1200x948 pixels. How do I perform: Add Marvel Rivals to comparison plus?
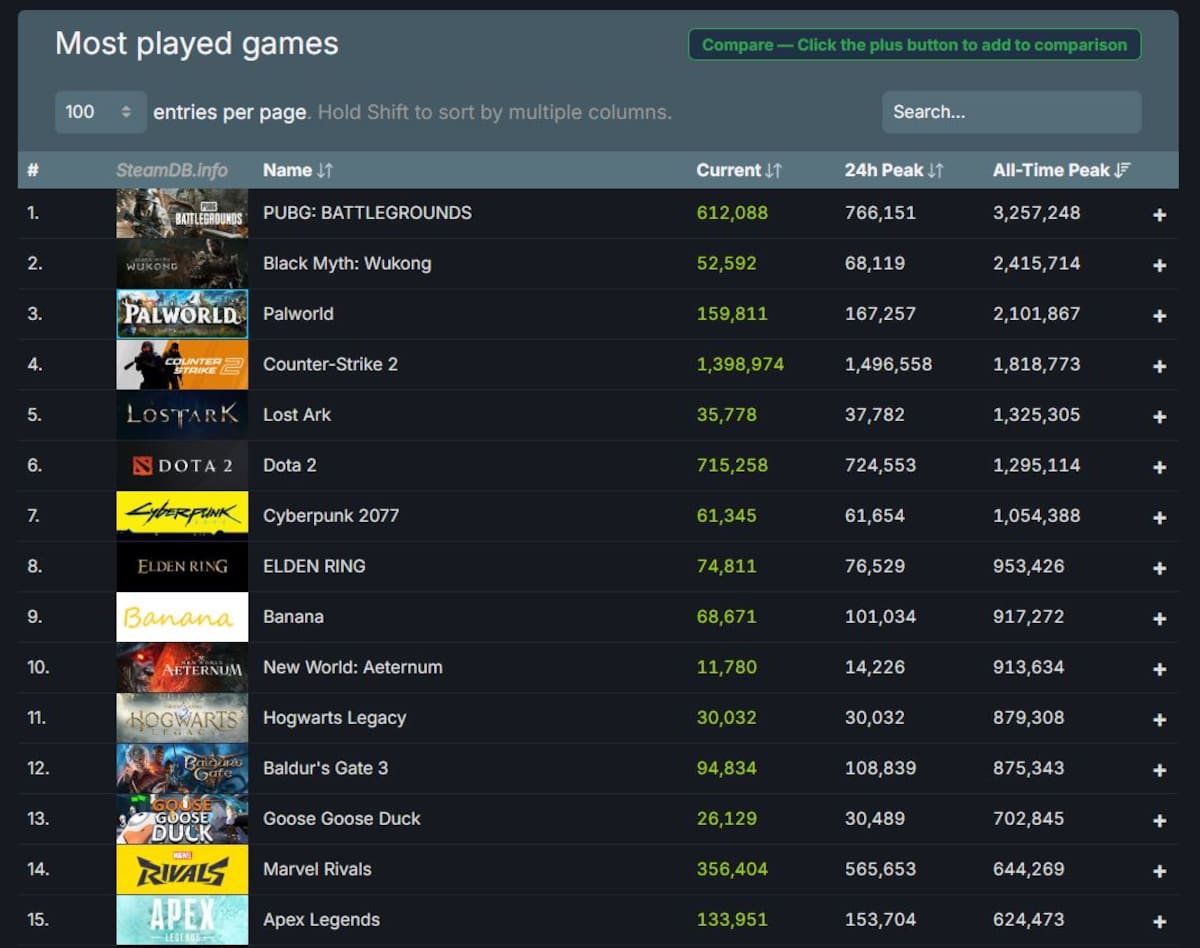tap(1159, 871)
